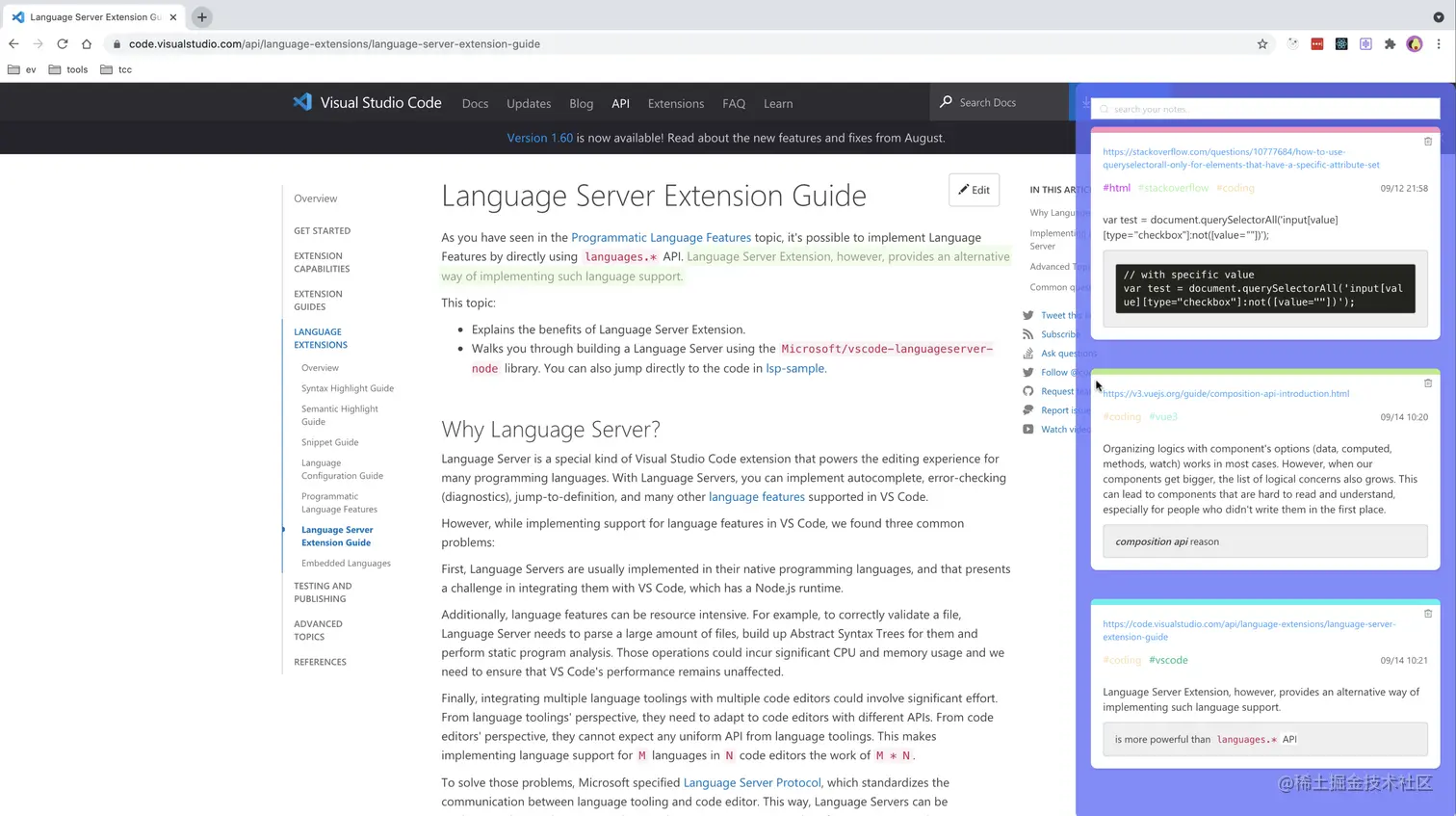
Task: Open Snippet Guide in the sidebar
Action: (x=329, y=442)
